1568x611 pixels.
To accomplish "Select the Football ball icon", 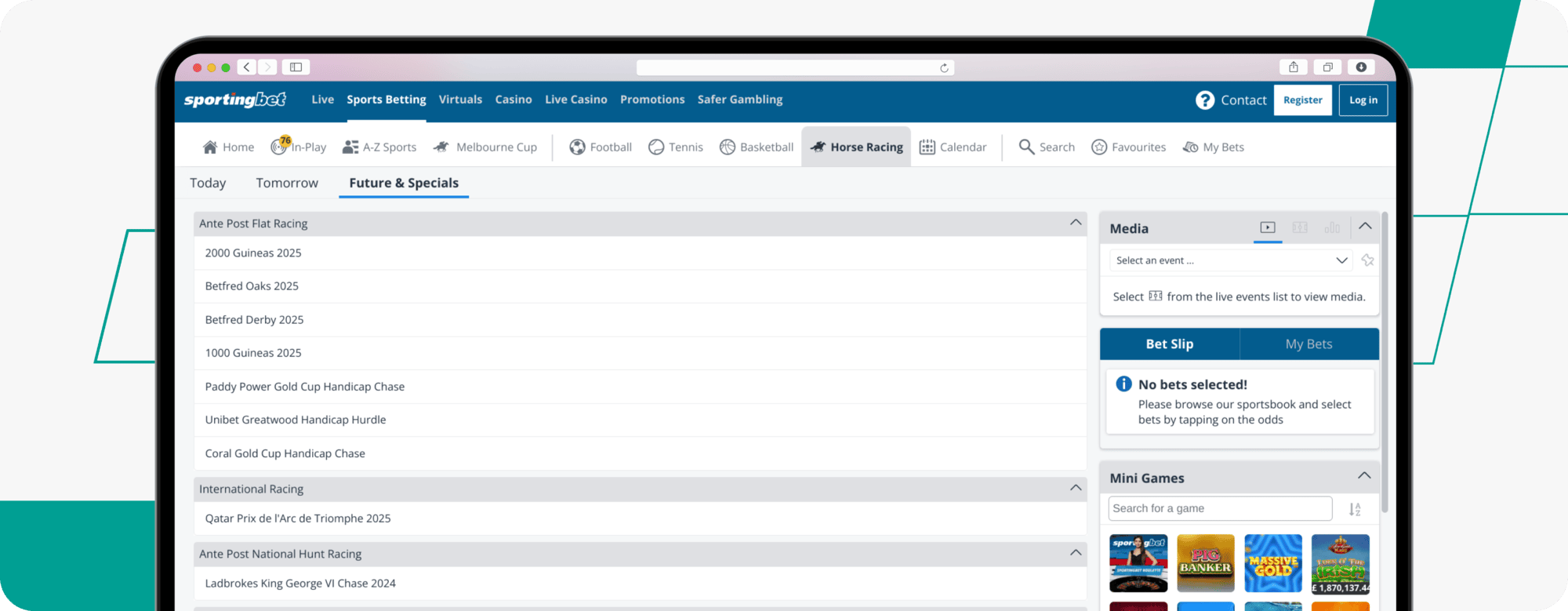I will (578, 147).
